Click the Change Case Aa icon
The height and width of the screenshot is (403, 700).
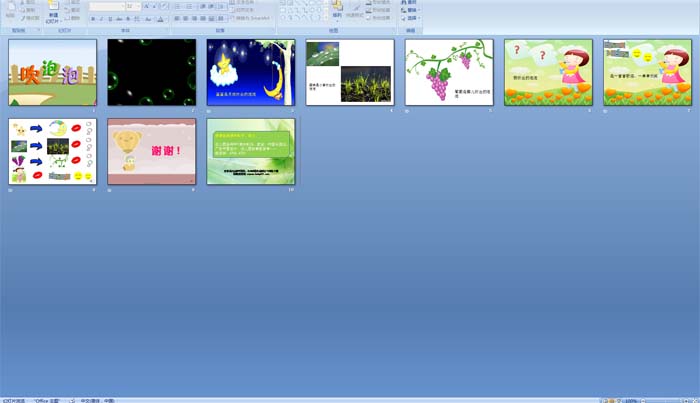(148, 19)
